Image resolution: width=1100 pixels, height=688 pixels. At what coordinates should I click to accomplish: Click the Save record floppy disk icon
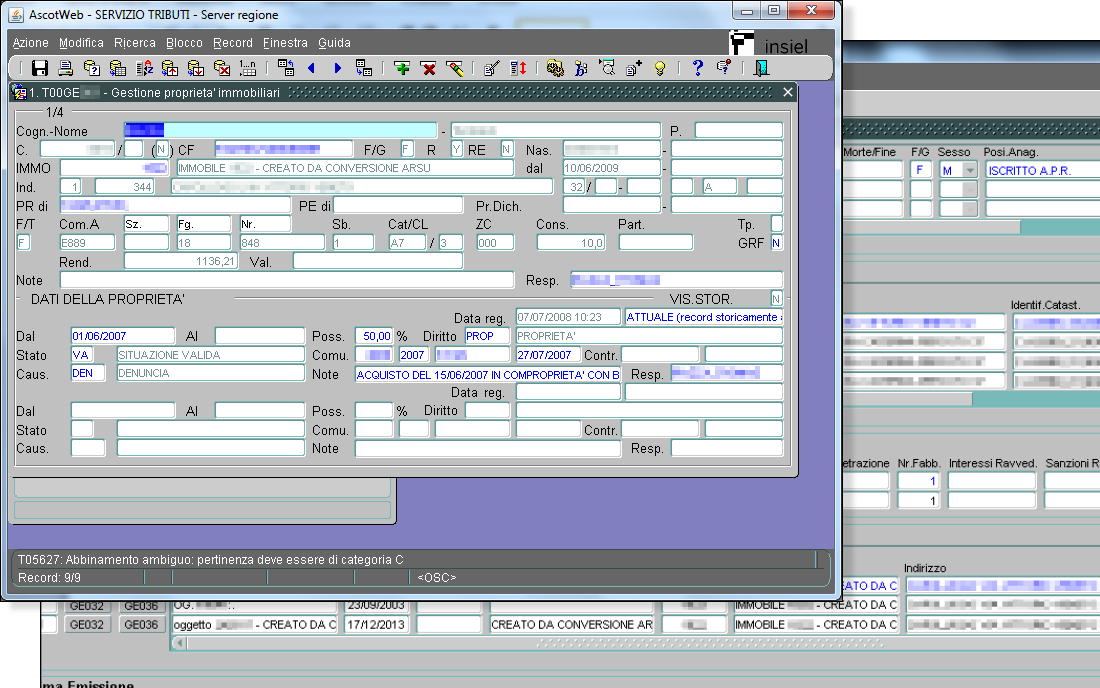pyautogui.click(x=38, y=68)
